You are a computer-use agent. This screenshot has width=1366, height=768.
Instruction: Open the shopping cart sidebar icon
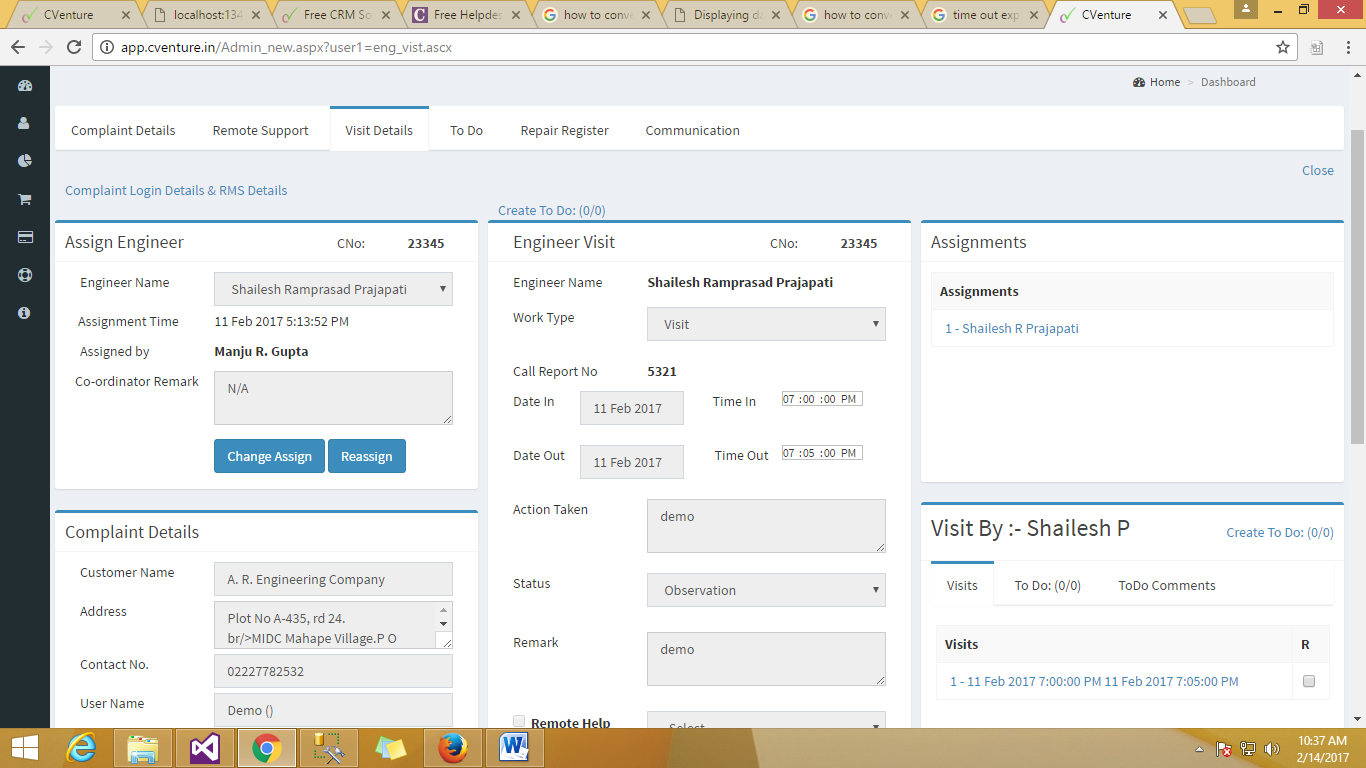click(25, 199)
